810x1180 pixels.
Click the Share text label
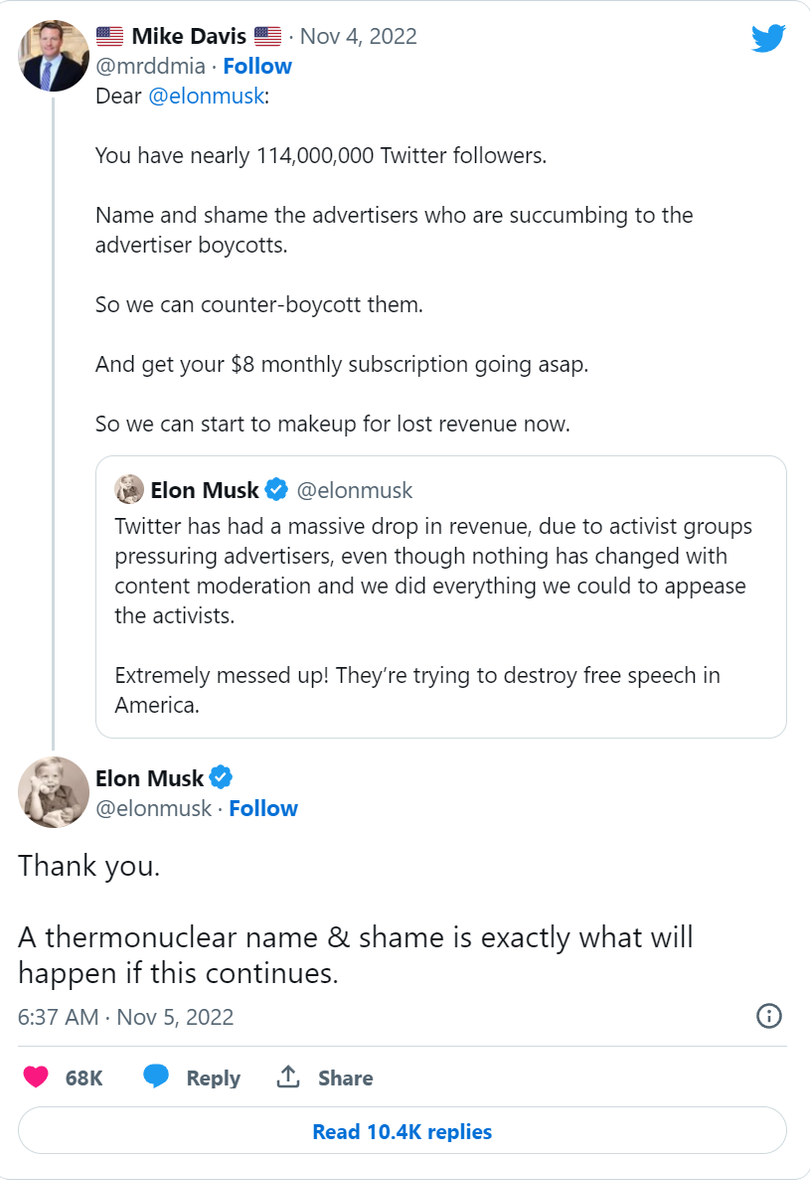click(x=345, y=1078)
